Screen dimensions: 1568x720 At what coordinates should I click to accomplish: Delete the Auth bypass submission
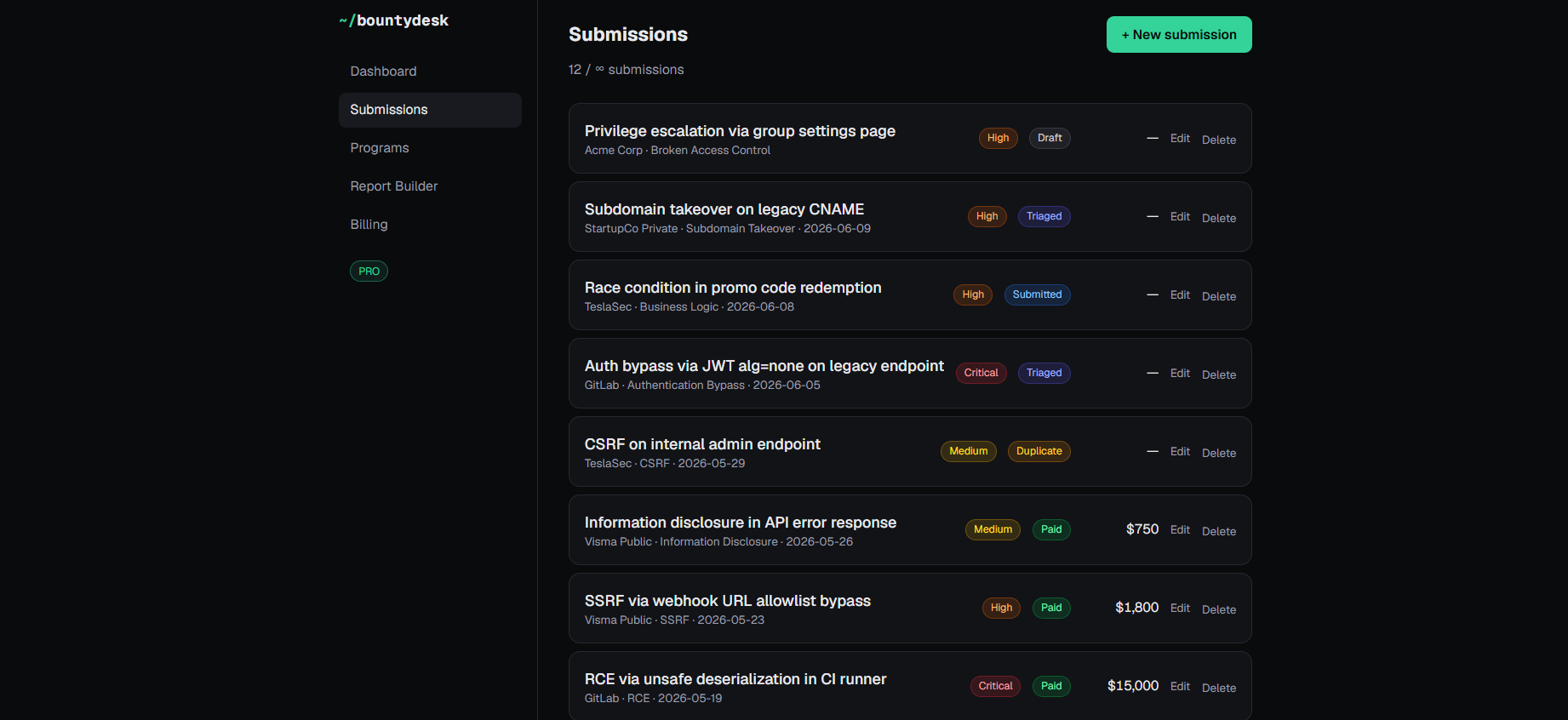tap(1219, 374)
